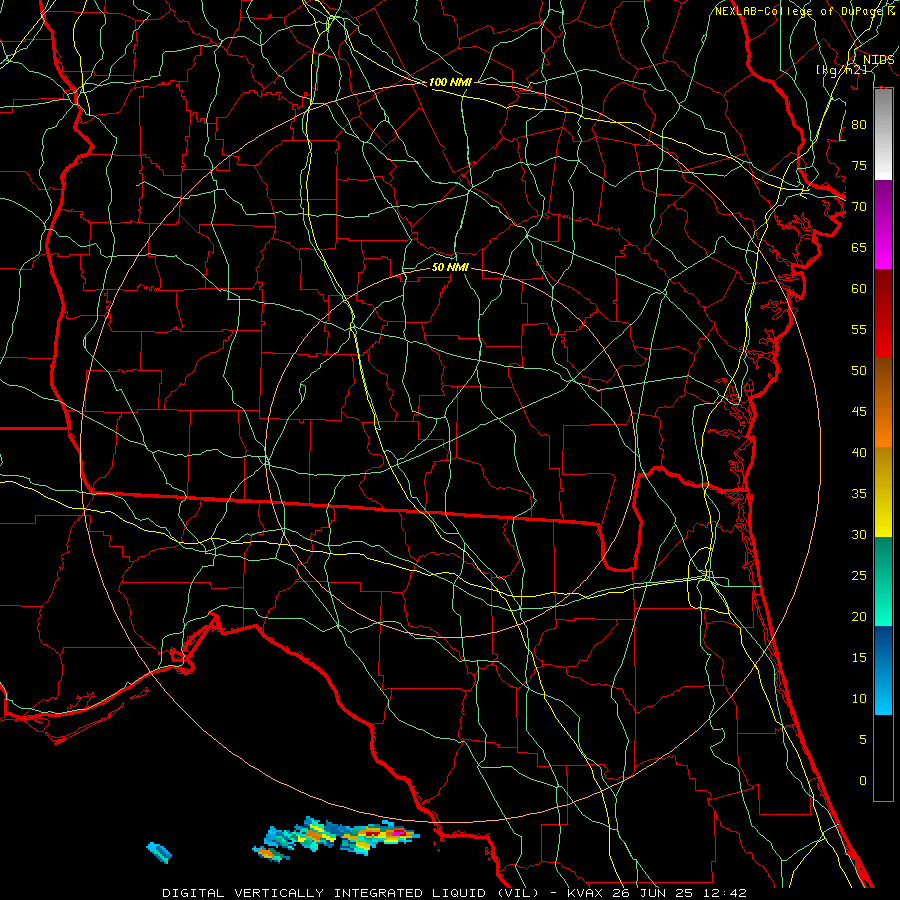This screenshot has width=900, height=900.
Task: Click the 50 NMI range ring label
Action: [450, 267]
